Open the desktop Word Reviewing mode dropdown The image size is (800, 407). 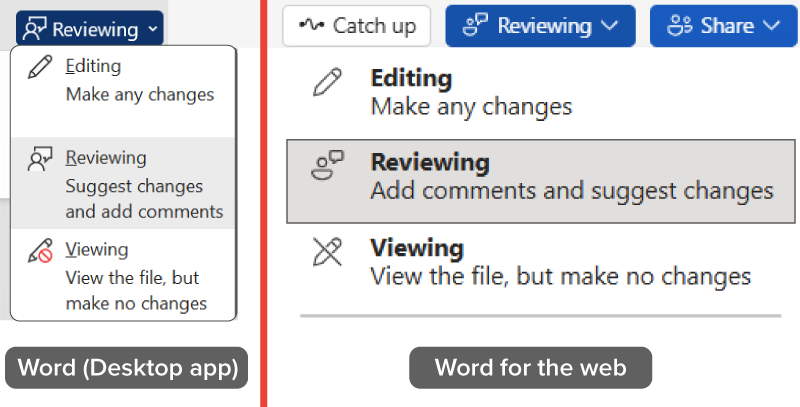90,29
